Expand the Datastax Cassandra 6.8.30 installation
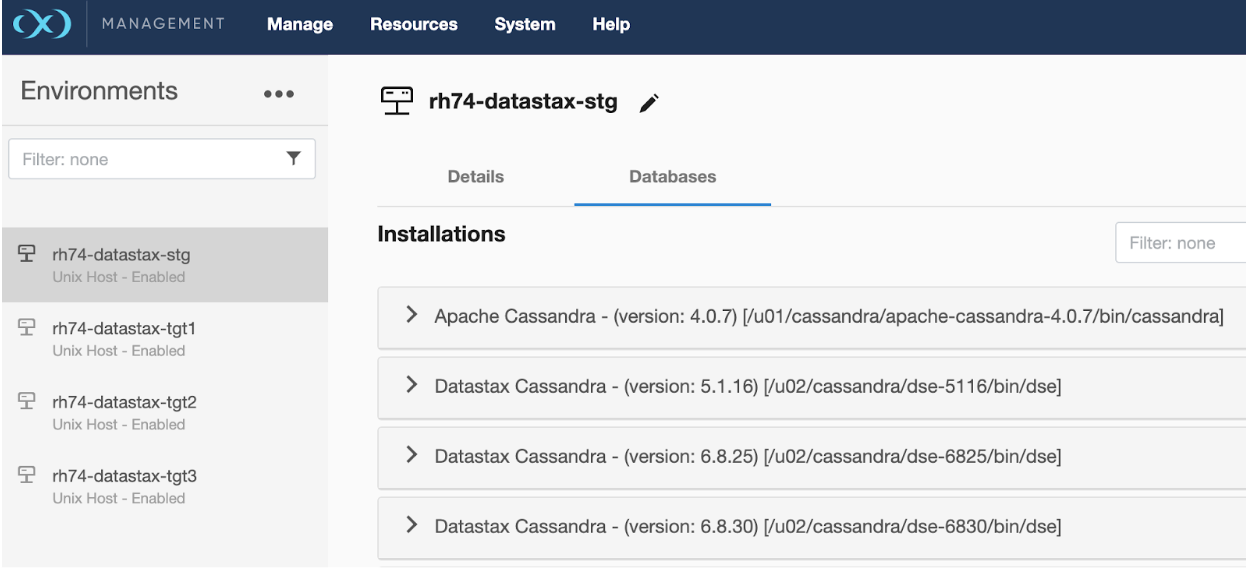 [x=411, y=525]
